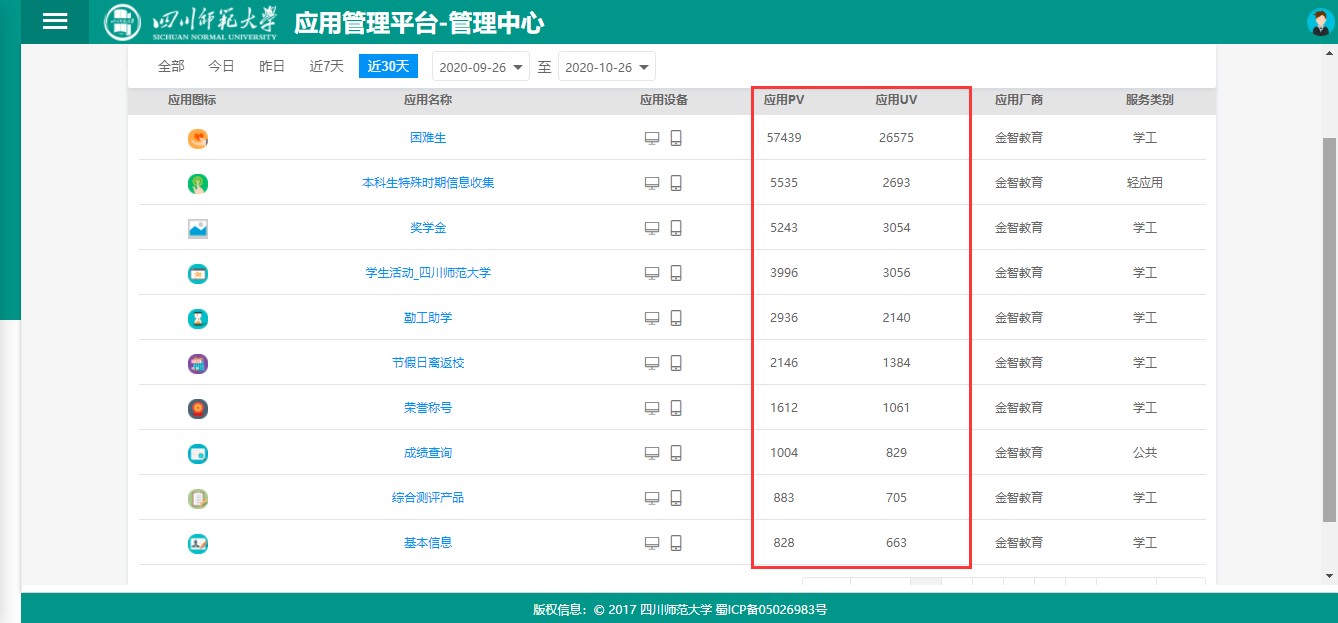Click the 困难生 app icon
This screenshot has width=1338, height=623.
pos(198,138)
